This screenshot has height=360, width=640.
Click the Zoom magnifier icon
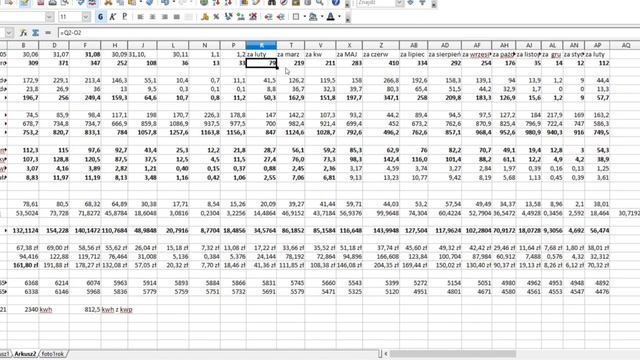tap(320, 2)
